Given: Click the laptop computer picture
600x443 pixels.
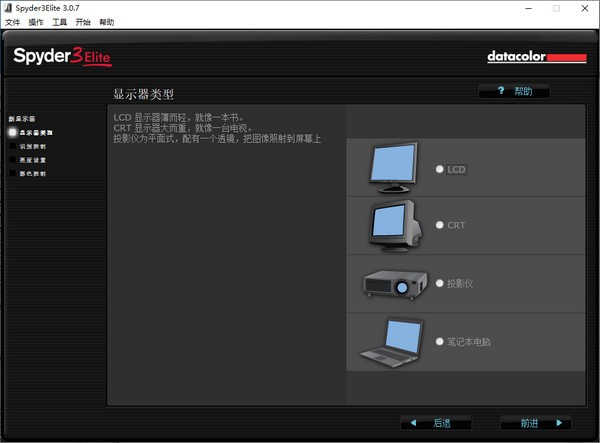Looking at the screenshot, I should click(x=392, y=343).
